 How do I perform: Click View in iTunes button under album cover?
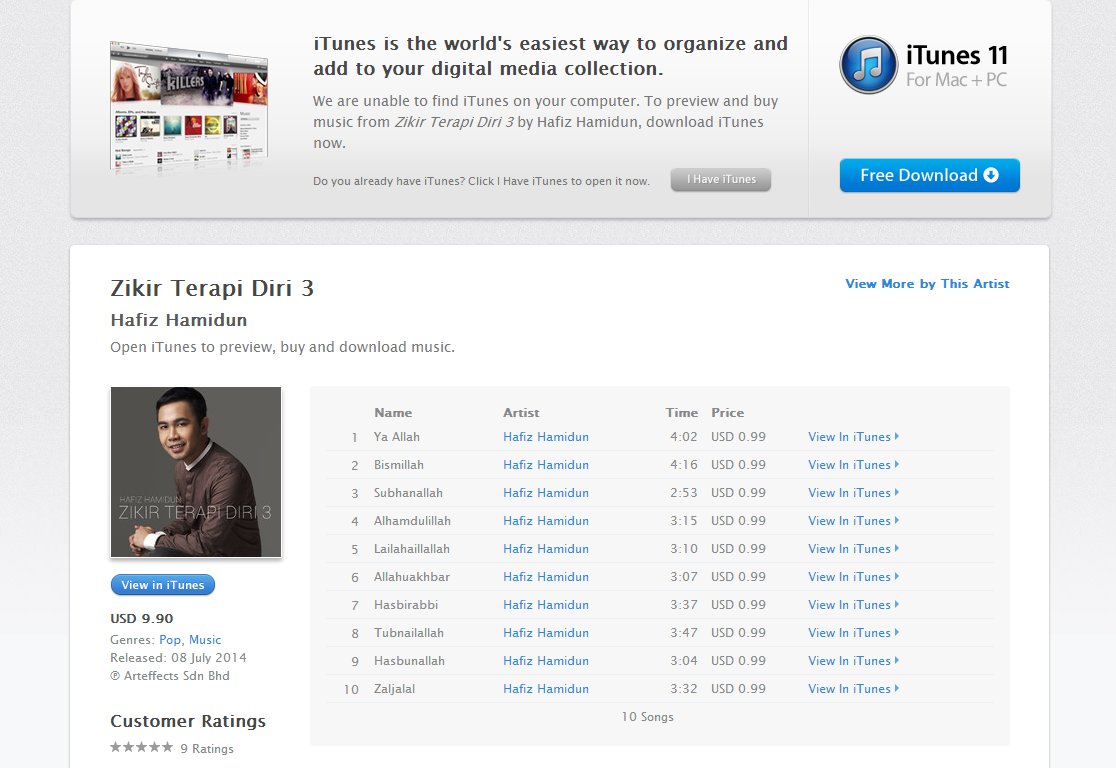[163, 584]
